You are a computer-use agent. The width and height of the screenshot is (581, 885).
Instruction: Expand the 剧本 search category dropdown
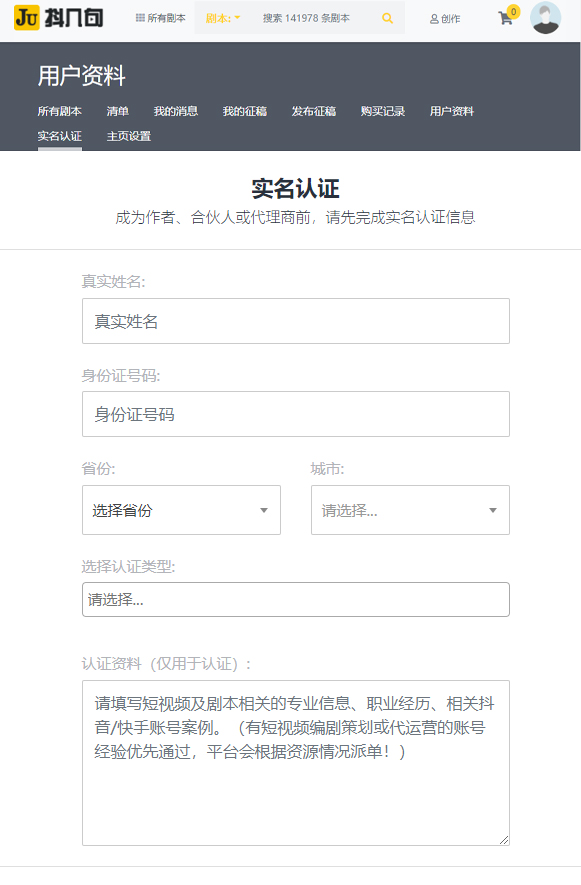point(223,18)
